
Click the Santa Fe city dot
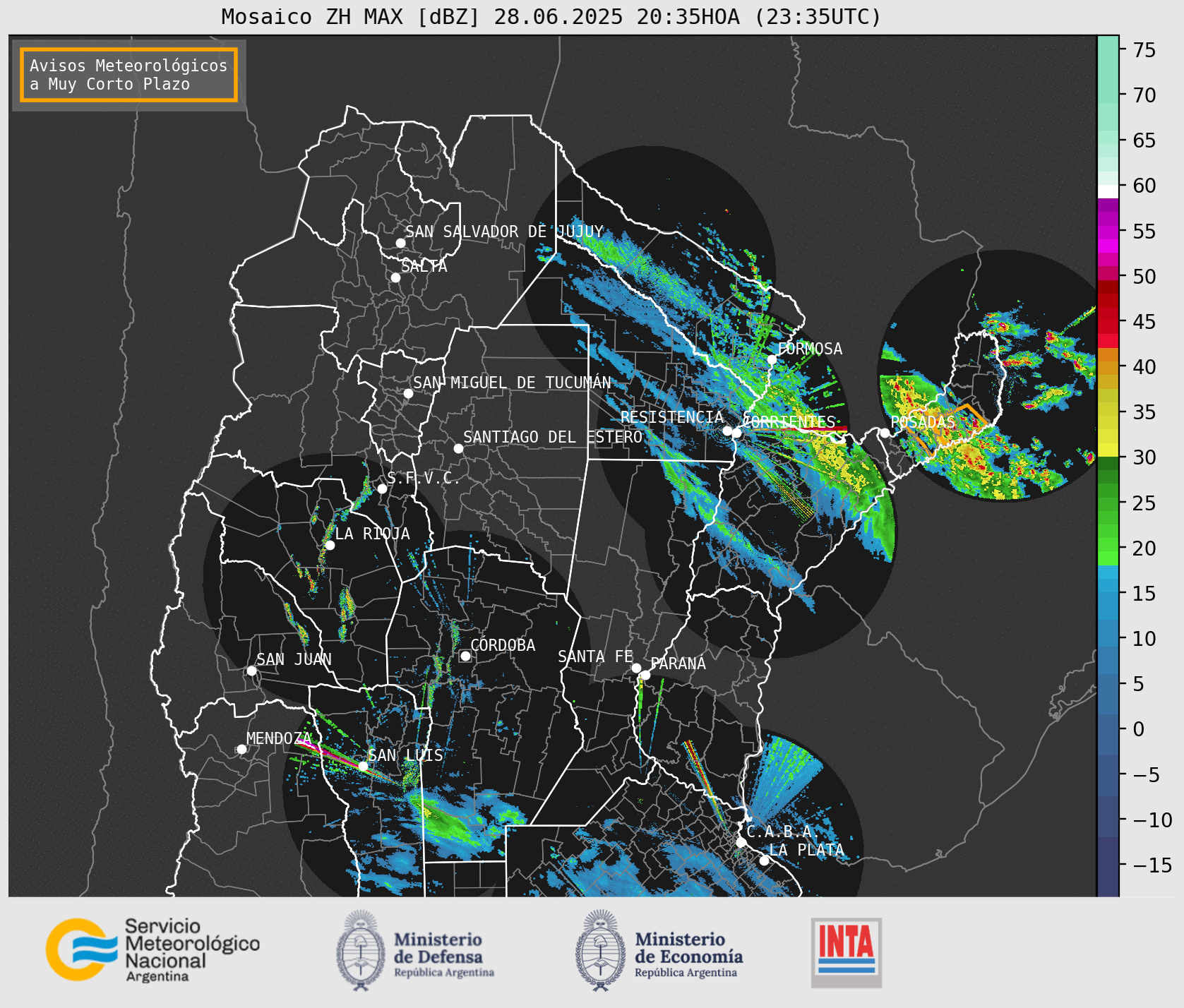(x=636, y=668)
